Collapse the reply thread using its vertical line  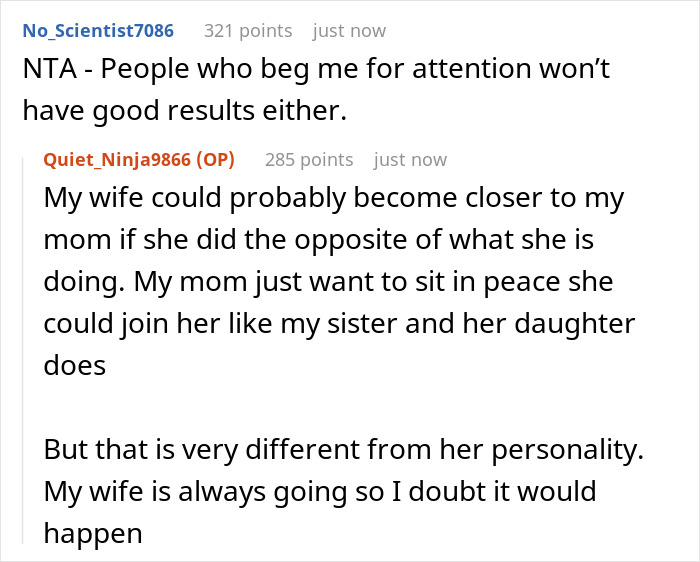point(21,350)
